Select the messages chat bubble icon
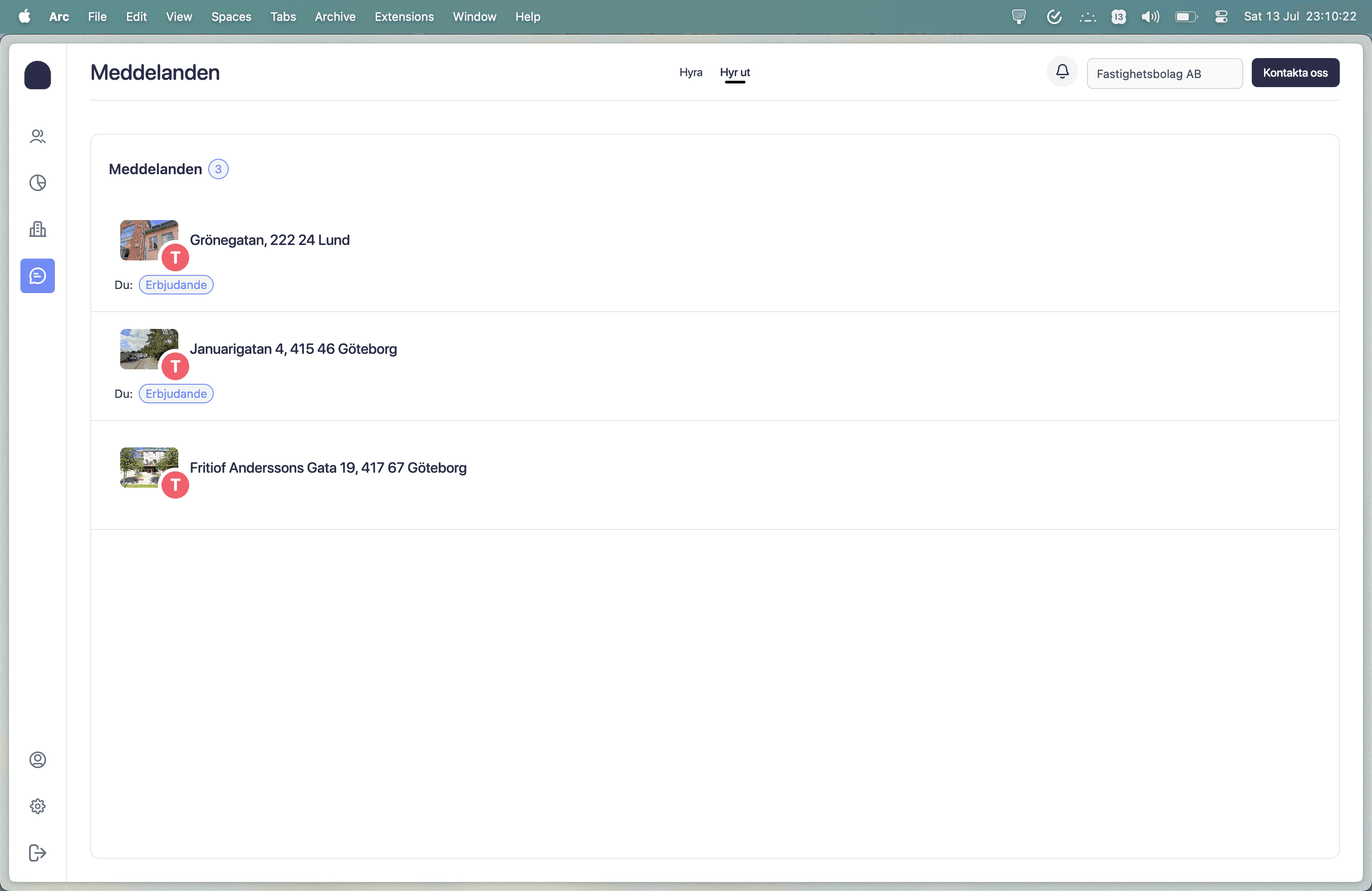 [38, 276]
